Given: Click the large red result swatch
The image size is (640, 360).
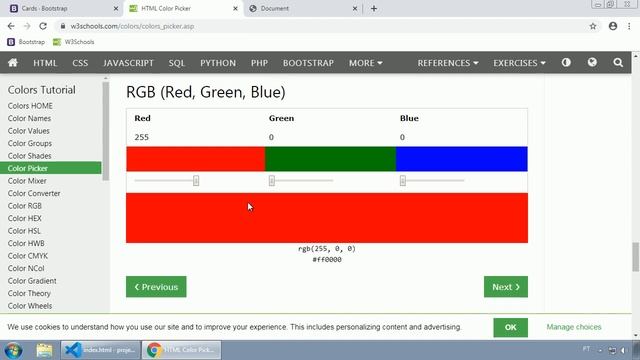Looking at the screenshot, I should click(327, 218).
